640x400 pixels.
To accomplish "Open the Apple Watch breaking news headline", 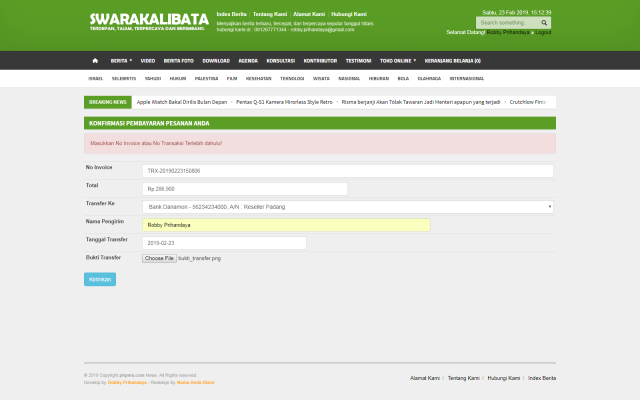I will (182, 102).
